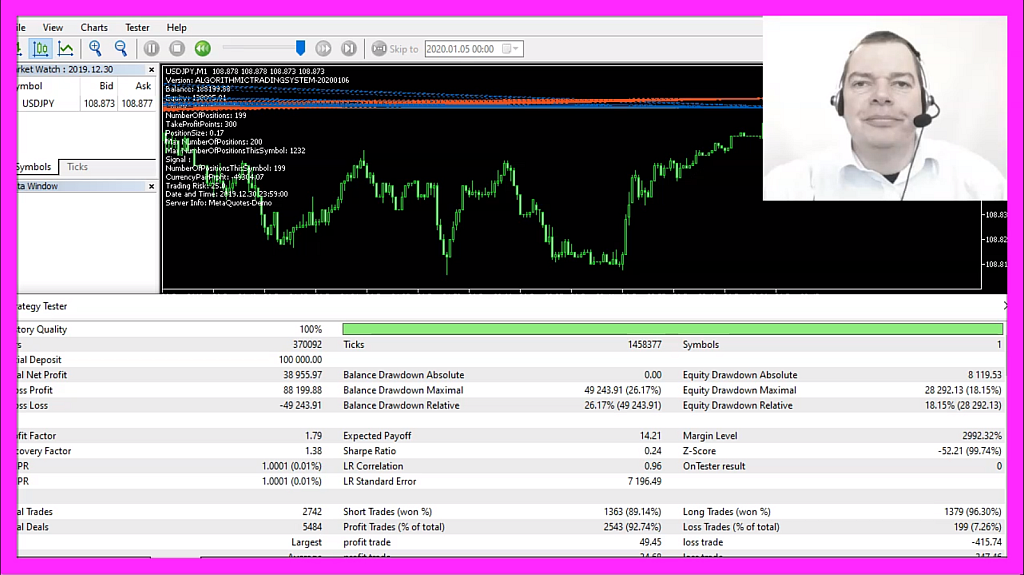The width and height of the screenshot is (1024, 575).
Task: Switch to line chart mode icon
Action: (66, 48)
